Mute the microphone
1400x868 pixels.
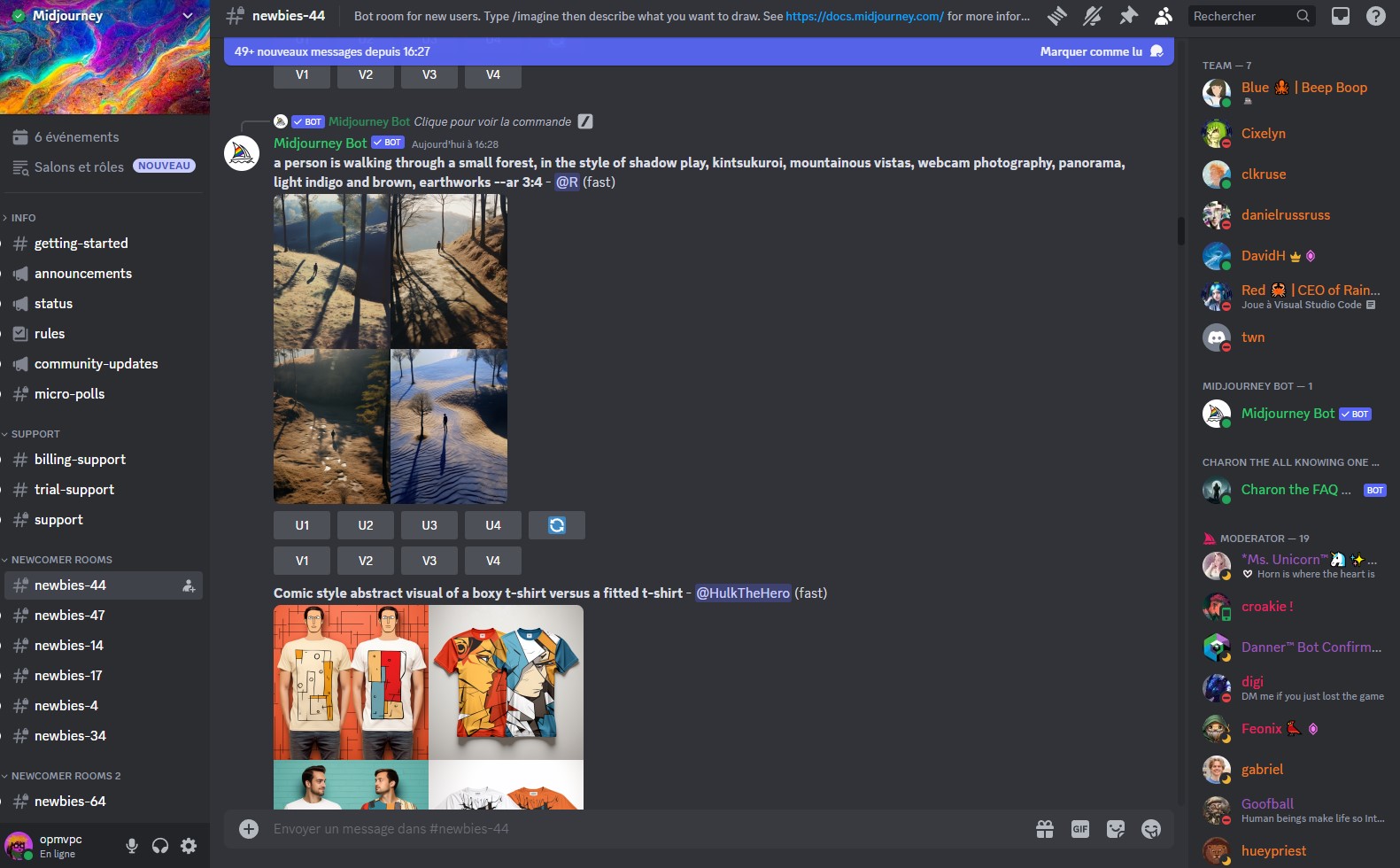tap(132, 846)
